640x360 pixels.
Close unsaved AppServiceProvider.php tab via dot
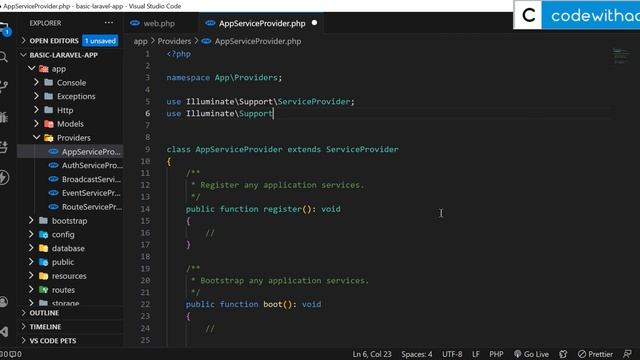point(314,23)
